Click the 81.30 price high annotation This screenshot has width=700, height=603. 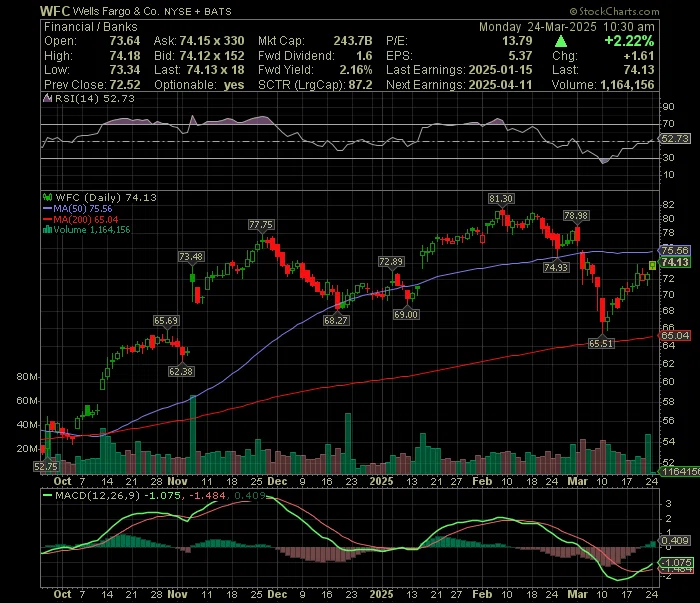pos(500,199)
